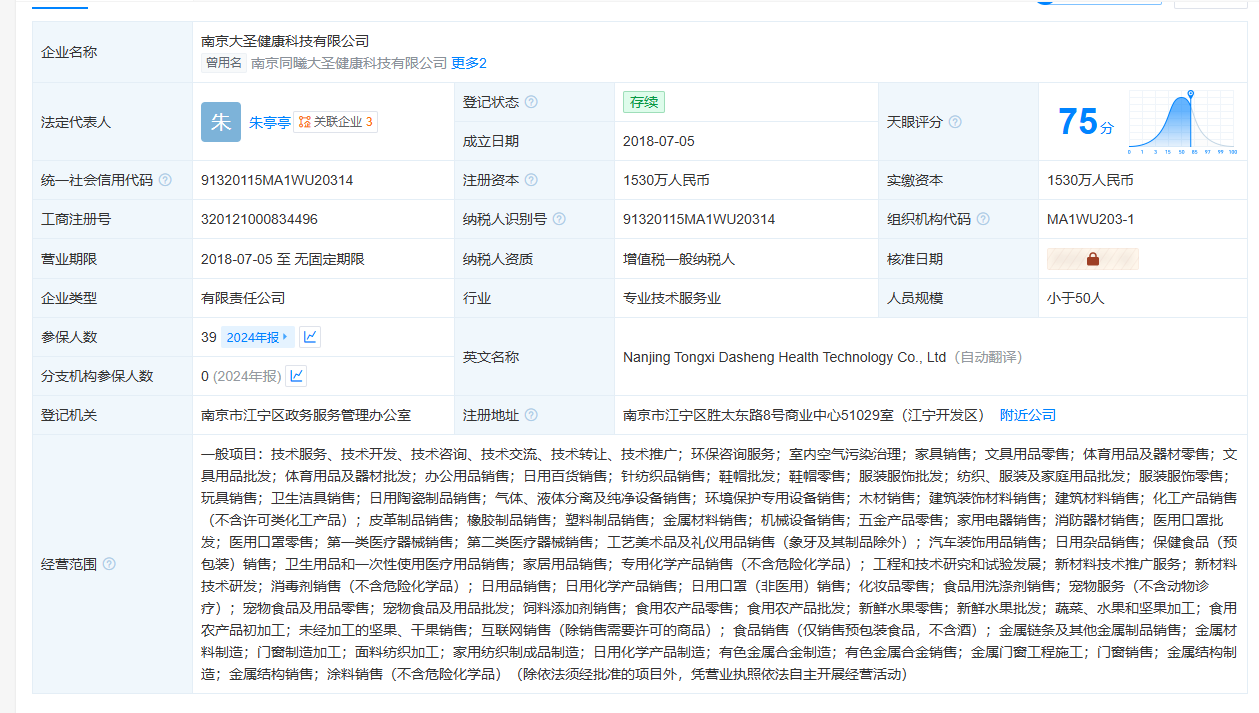Image resolution: width=1259 pixels, height=713 pixels.
Task: Click the 统一社会信用代码 help icon
Action: (x=165, y=181)
